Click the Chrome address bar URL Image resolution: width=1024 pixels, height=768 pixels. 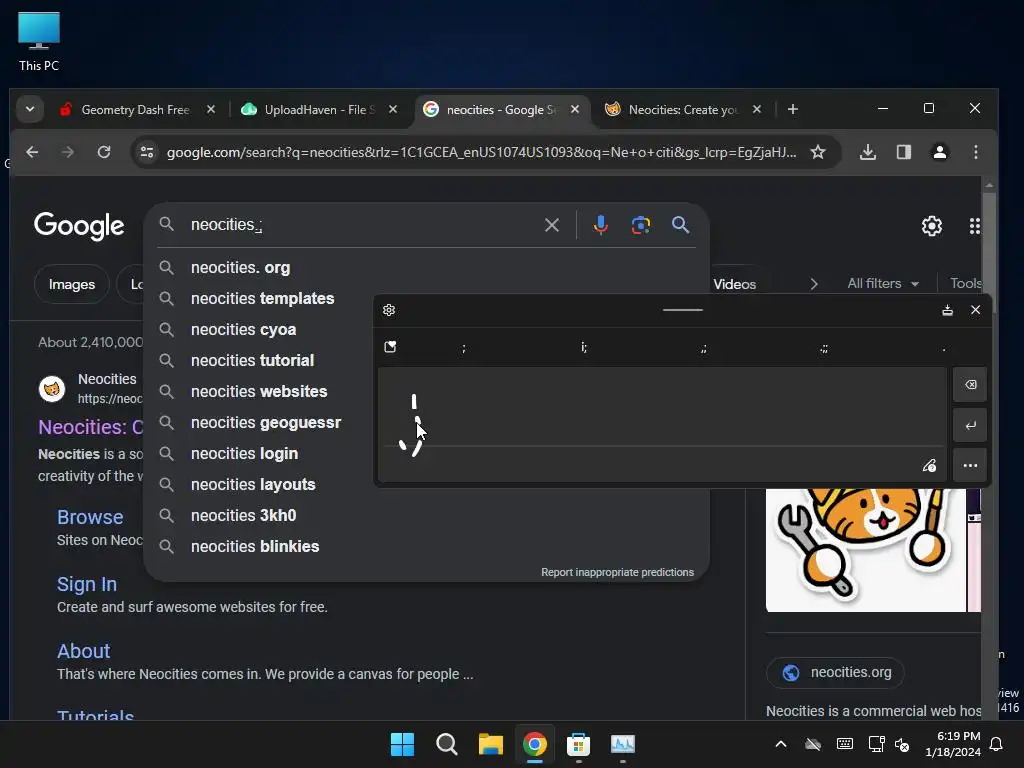(481, 152)
